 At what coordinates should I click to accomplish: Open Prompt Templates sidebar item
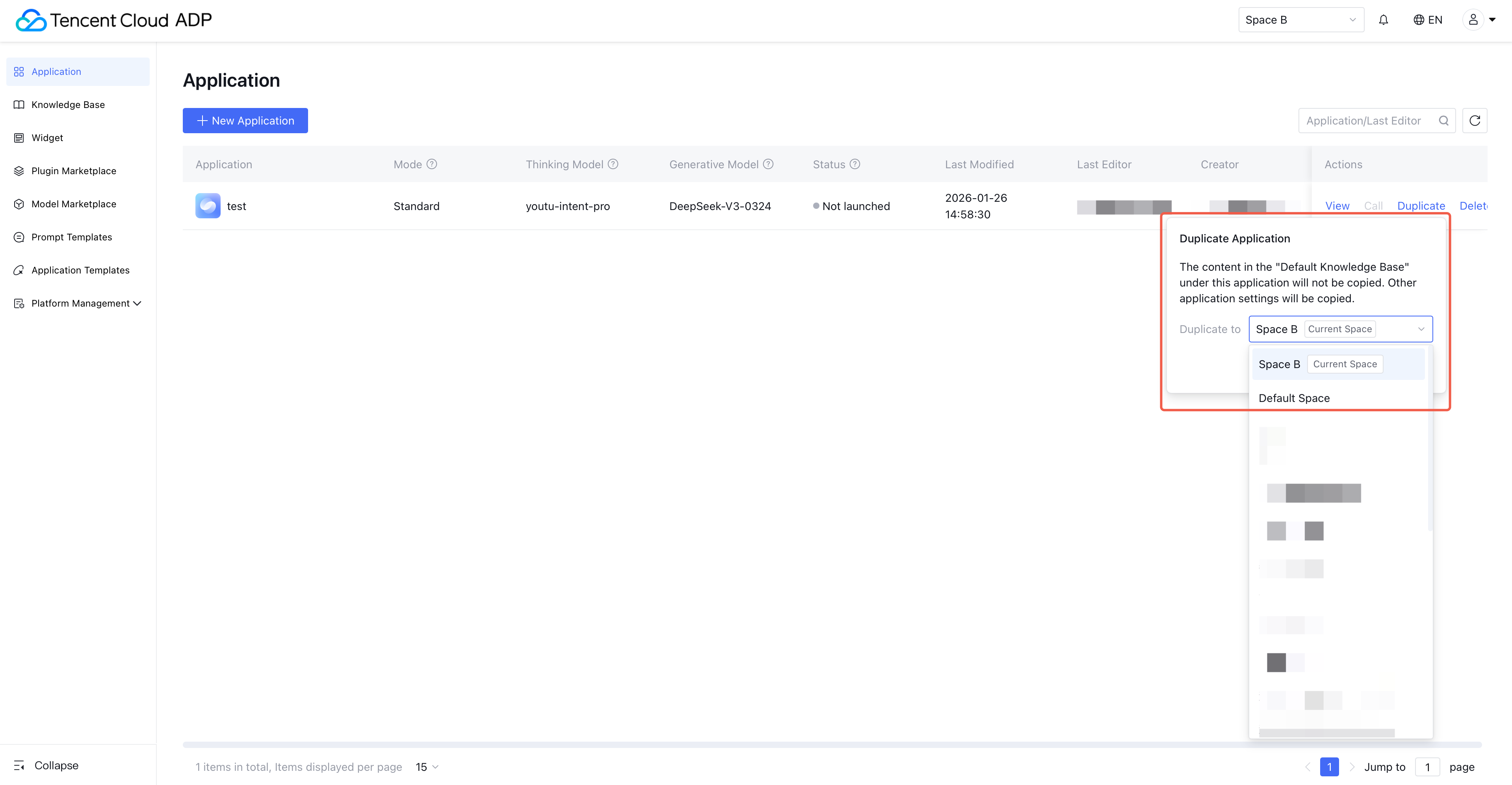pos(72,237)
